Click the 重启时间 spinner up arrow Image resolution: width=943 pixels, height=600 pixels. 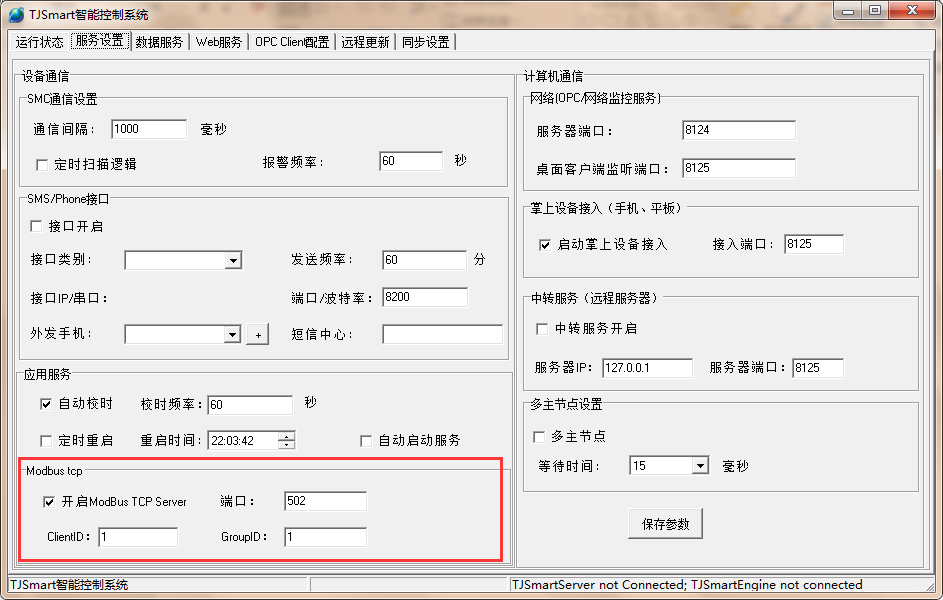click(x=287, y=436)
